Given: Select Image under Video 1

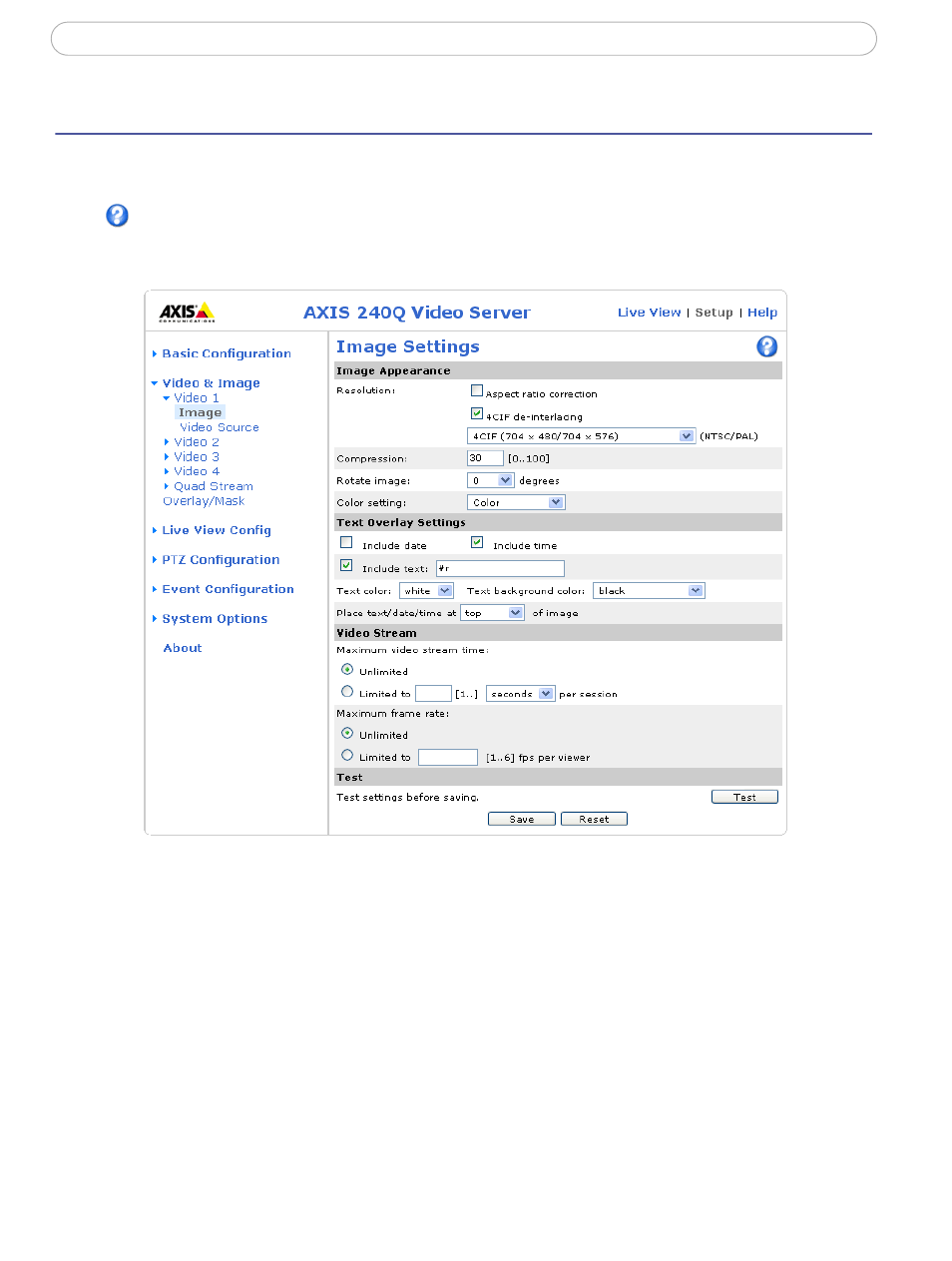Looking at the screenshot, I should 200,412.
